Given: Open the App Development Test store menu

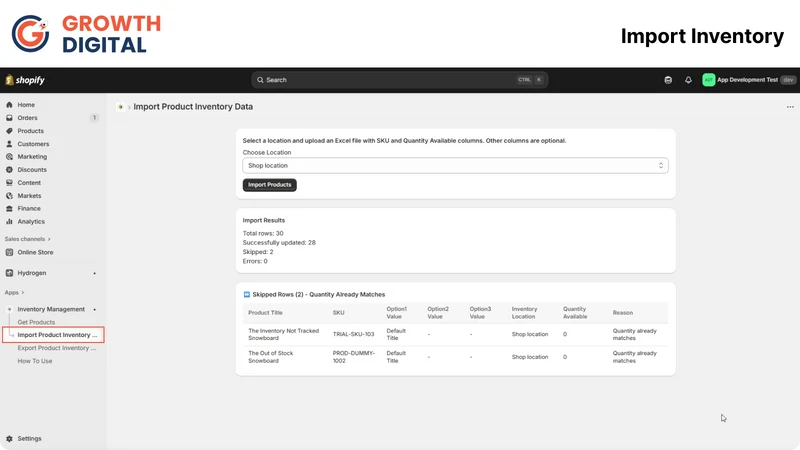Looking at the screenshot, I should click(748, 80).
